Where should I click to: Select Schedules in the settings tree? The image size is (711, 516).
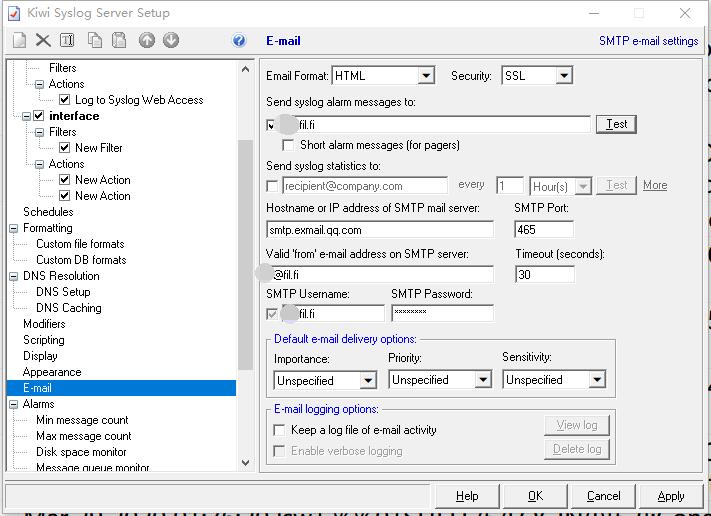(48, 212)
